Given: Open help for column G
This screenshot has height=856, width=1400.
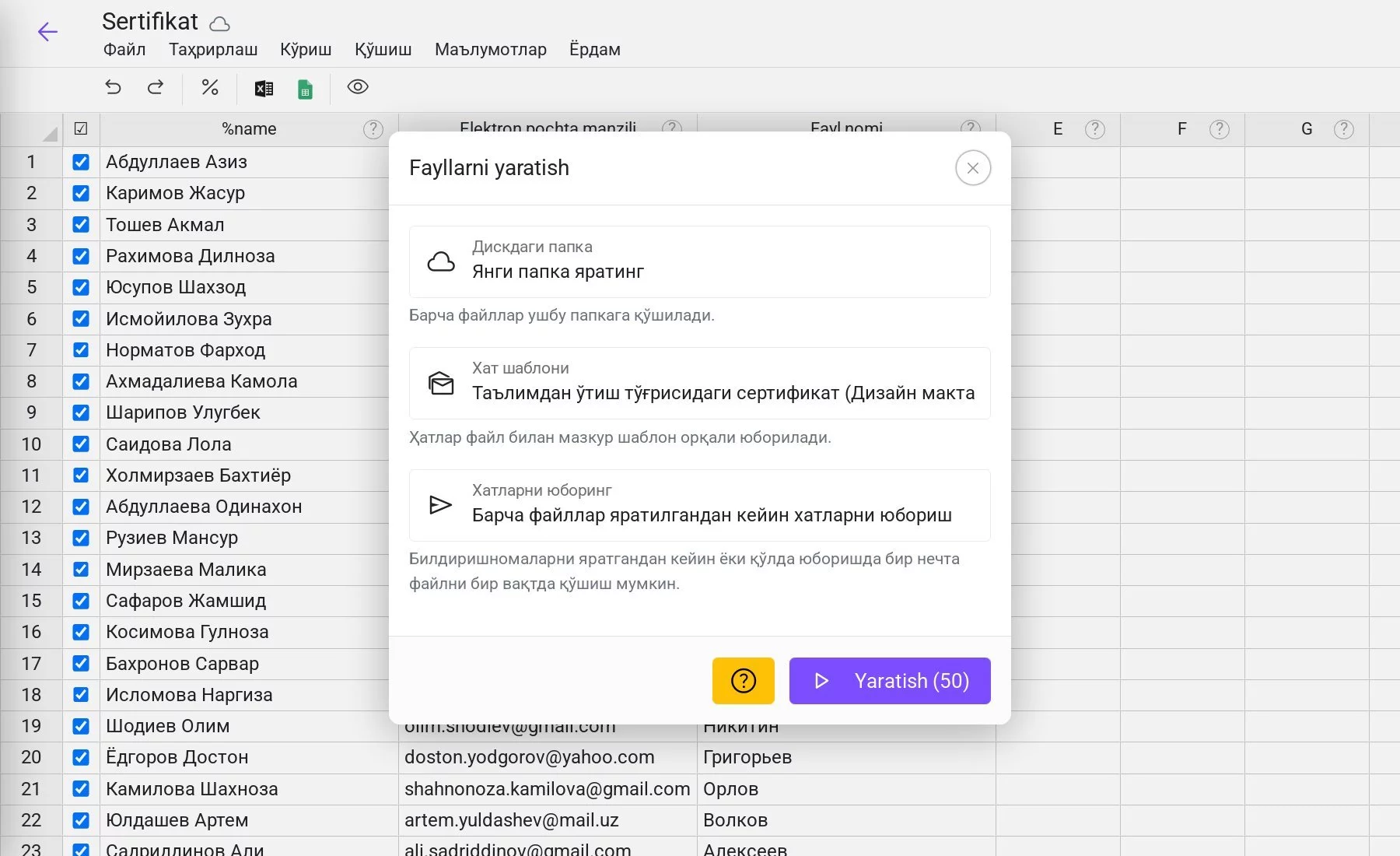Looking at the screenshot, I should [x=1344, y=129].
